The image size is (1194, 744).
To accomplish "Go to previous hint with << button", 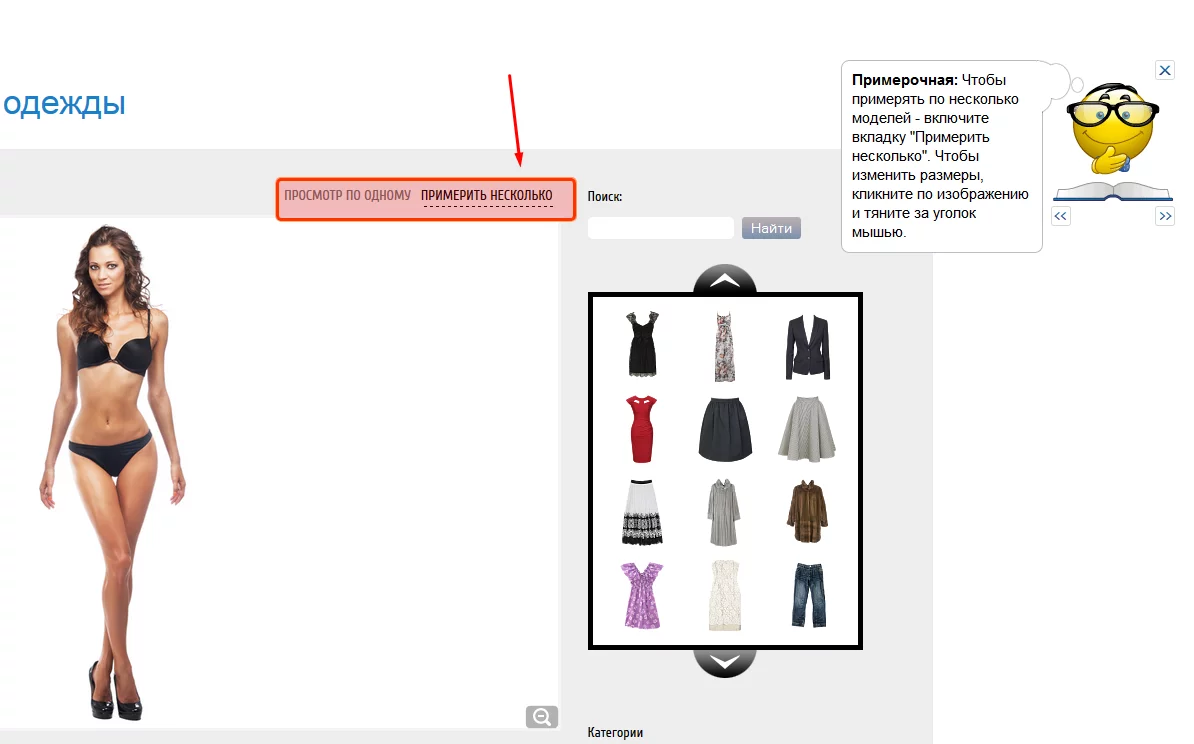I will pos(1061,216).
